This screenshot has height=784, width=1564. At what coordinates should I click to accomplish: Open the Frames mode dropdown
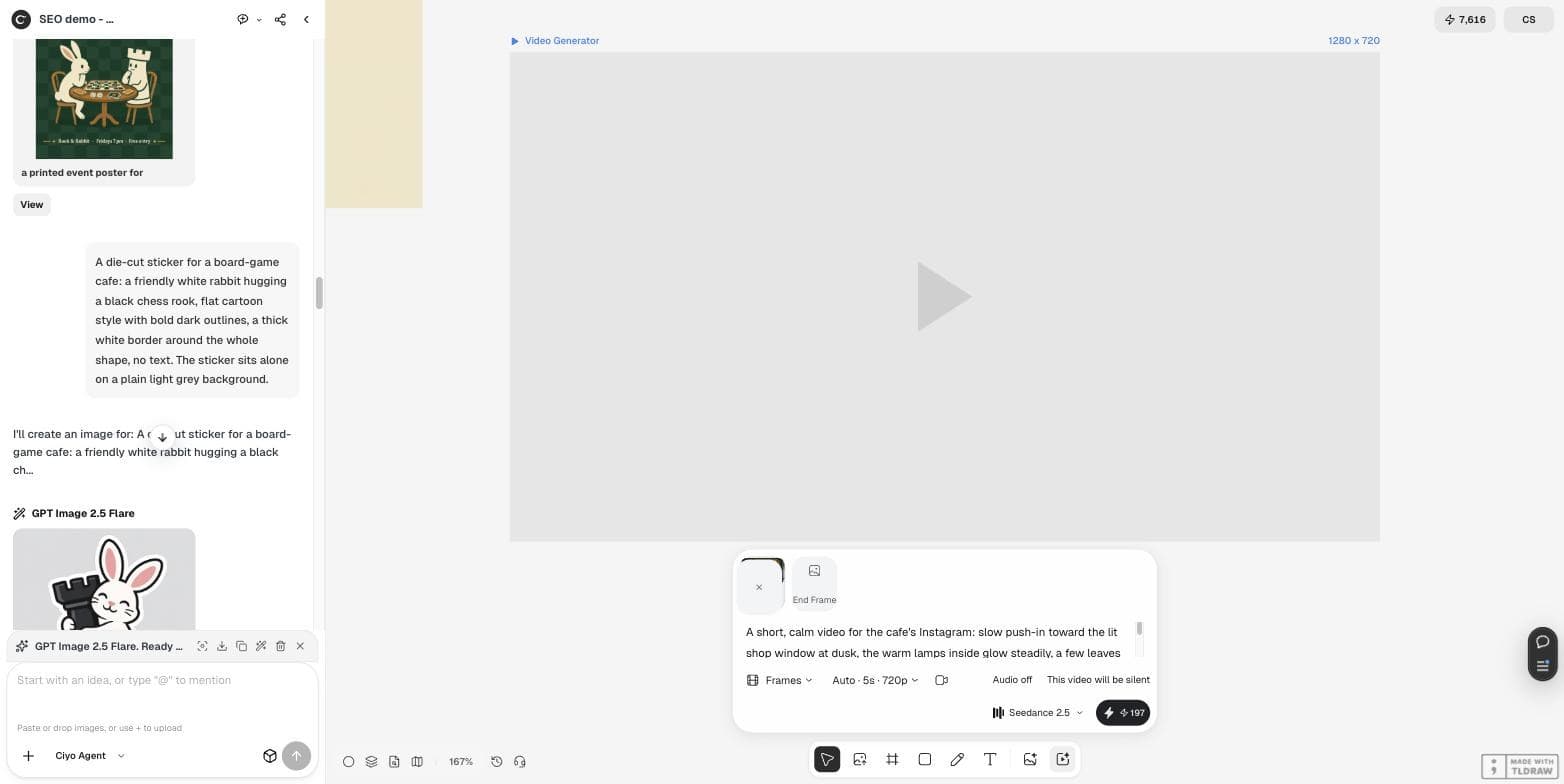(779, 680)
